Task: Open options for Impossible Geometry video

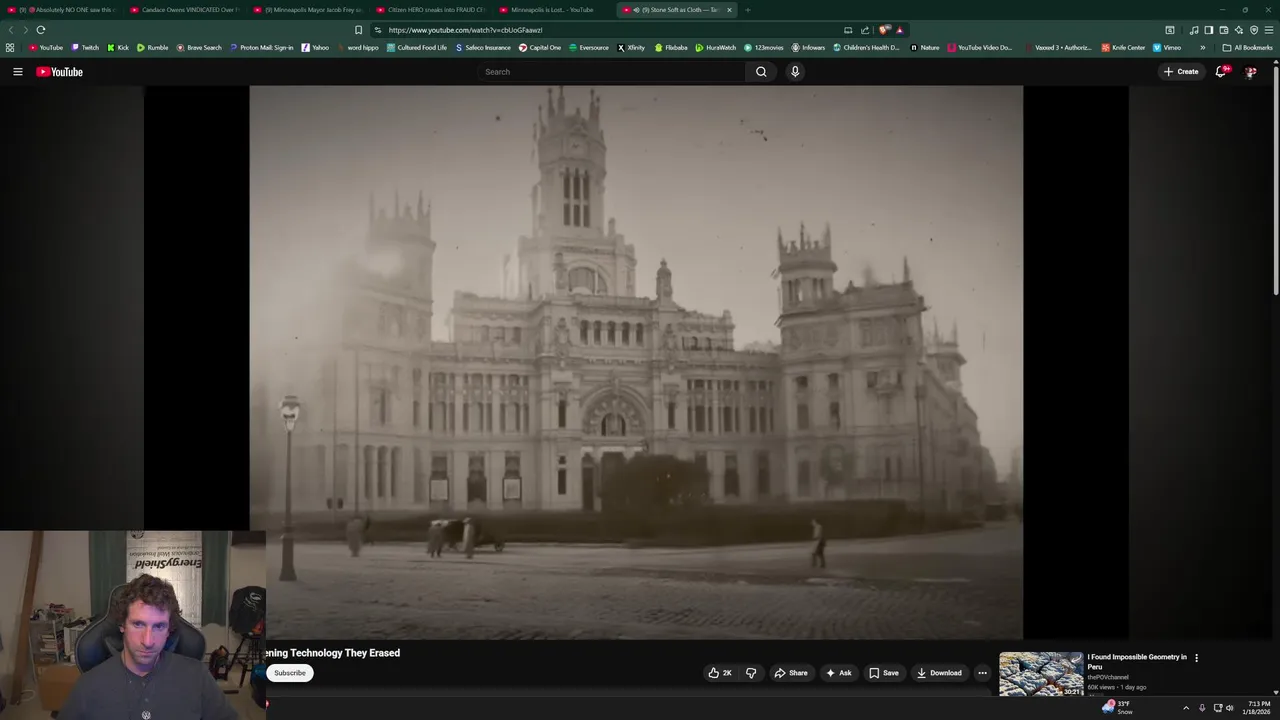Action: tap(1196, 658)
